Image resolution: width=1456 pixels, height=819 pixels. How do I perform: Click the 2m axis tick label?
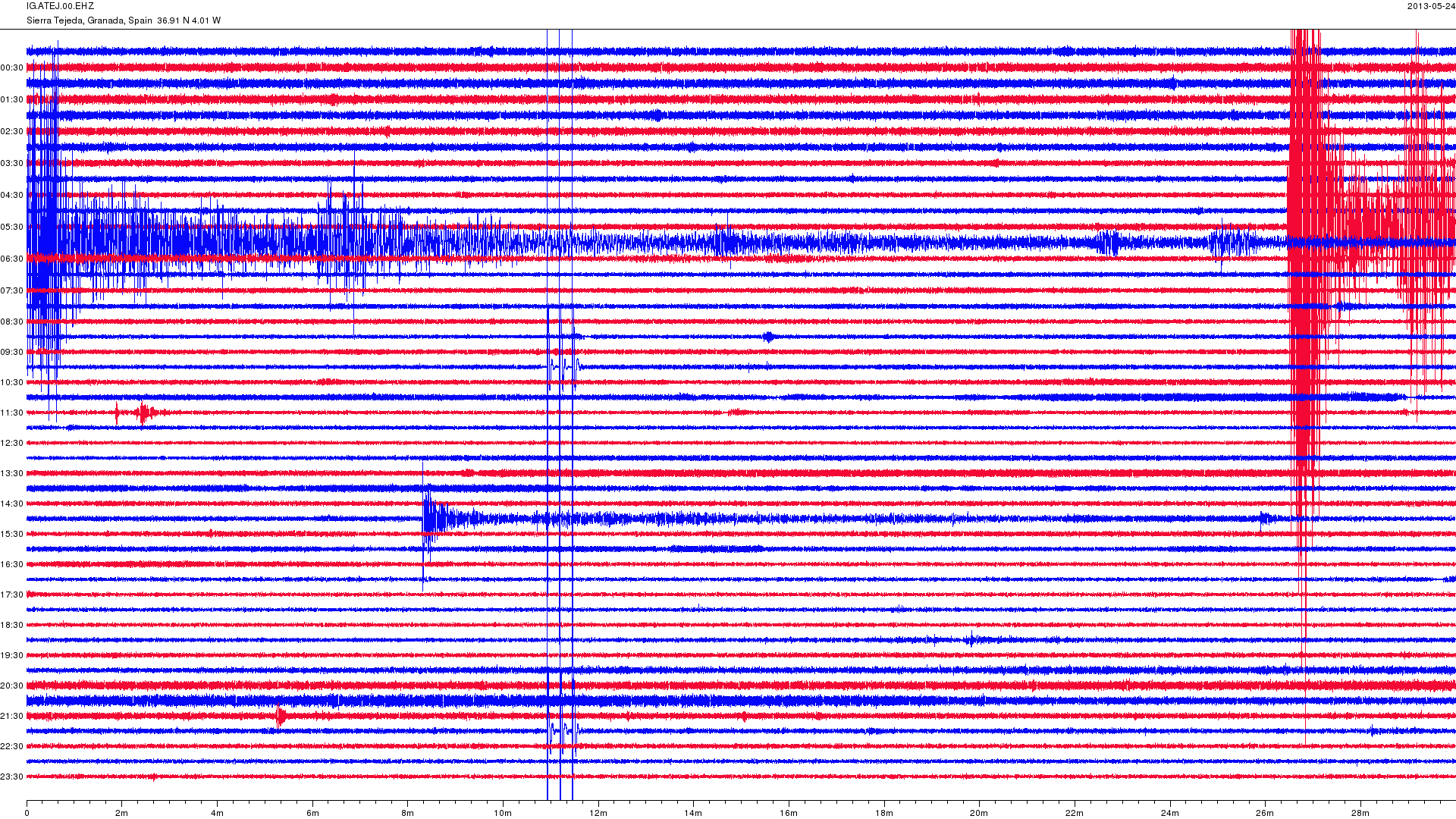(122, 814)
